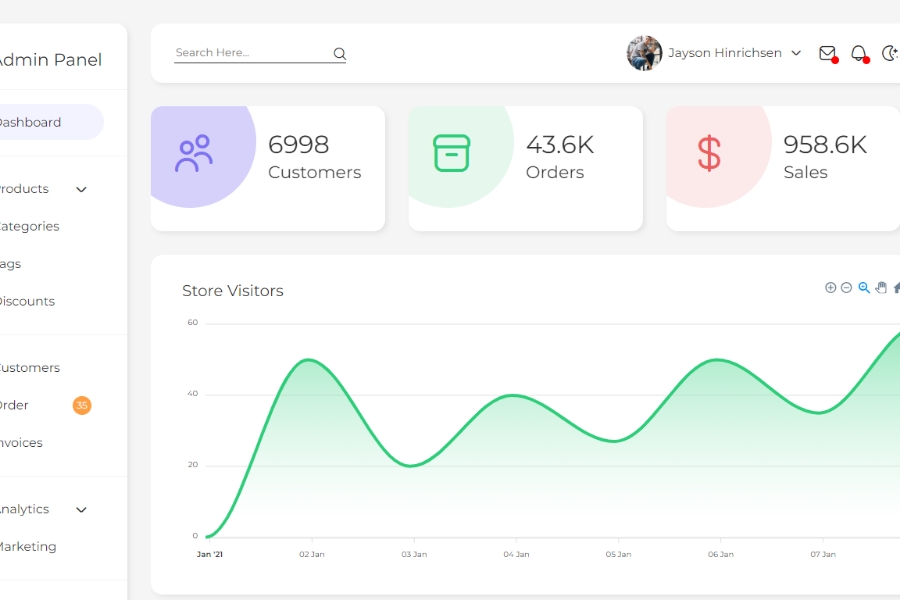
Task: Click the search magnifier icon
Action: 339,54
